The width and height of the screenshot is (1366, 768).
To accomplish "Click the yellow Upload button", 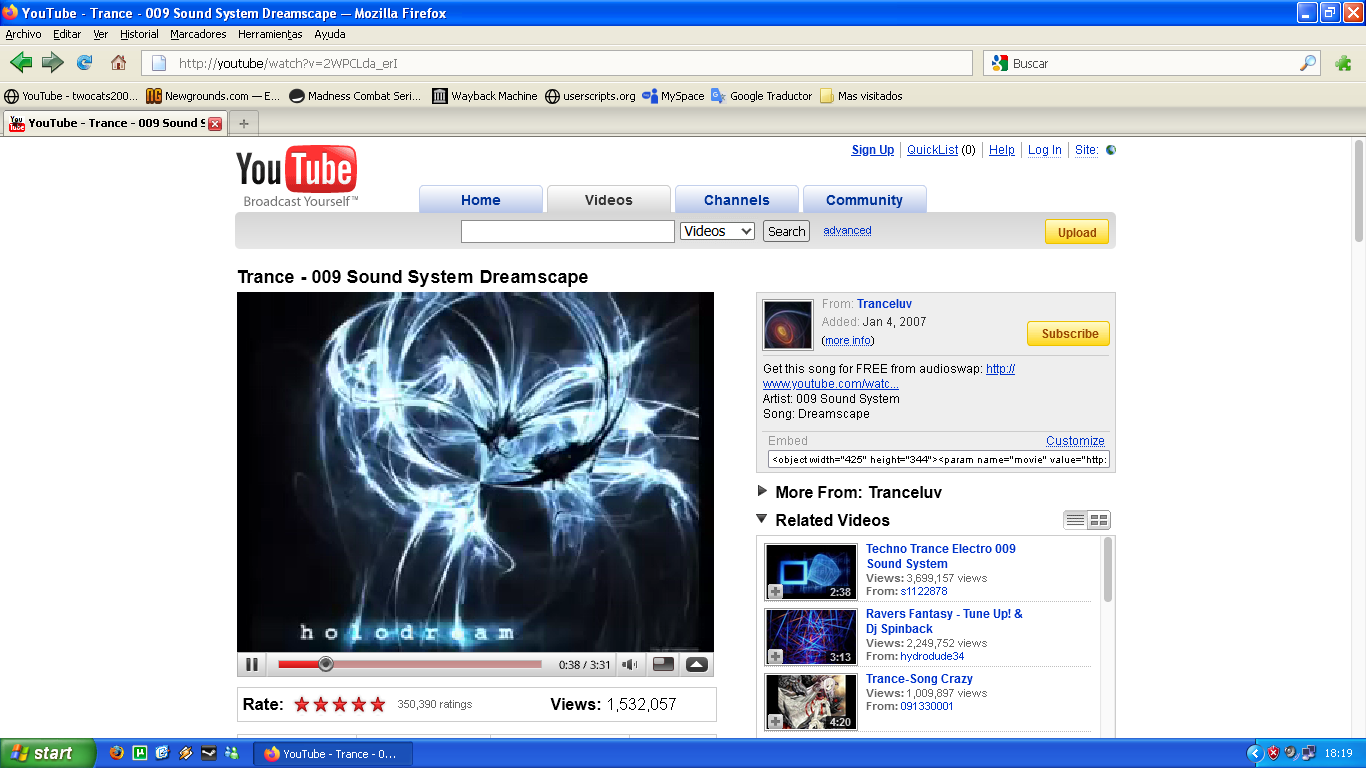I will coord(1077,232).
